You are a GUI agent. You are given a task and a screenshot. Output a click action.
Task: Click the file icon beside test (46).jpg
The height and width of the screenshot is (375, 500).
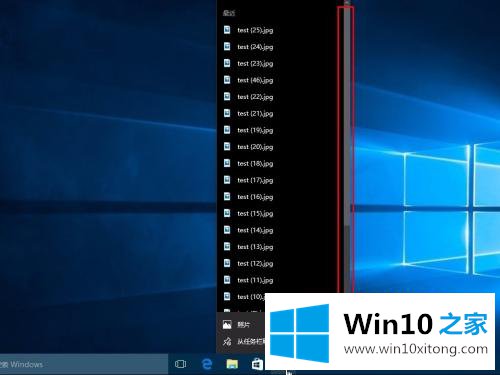coord(227,80)
